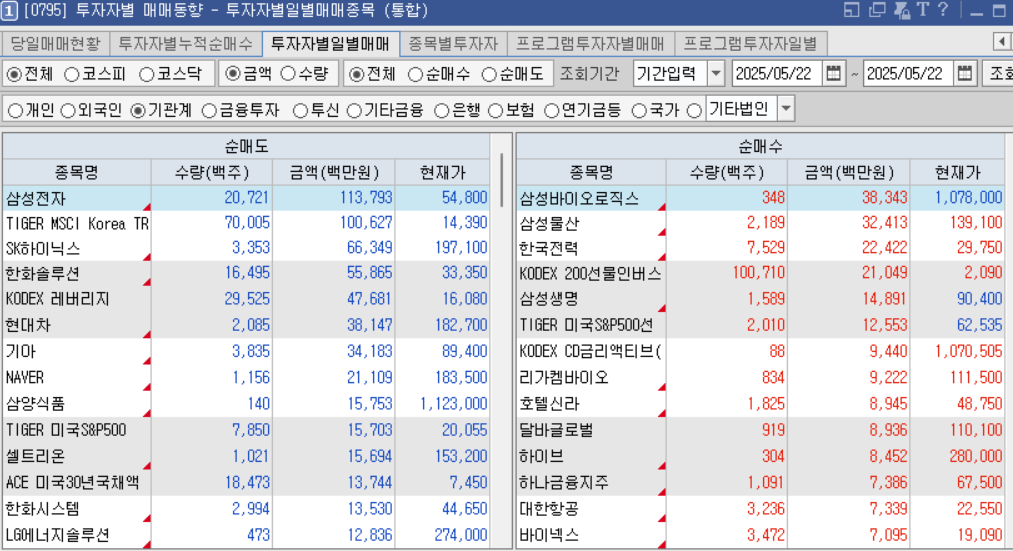Select the 코스피 radio button

point(72,74)
